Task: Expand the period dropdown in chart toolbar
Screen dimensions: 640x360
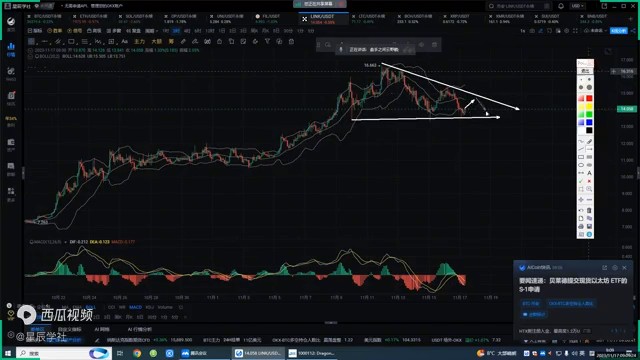Action: 152,31
